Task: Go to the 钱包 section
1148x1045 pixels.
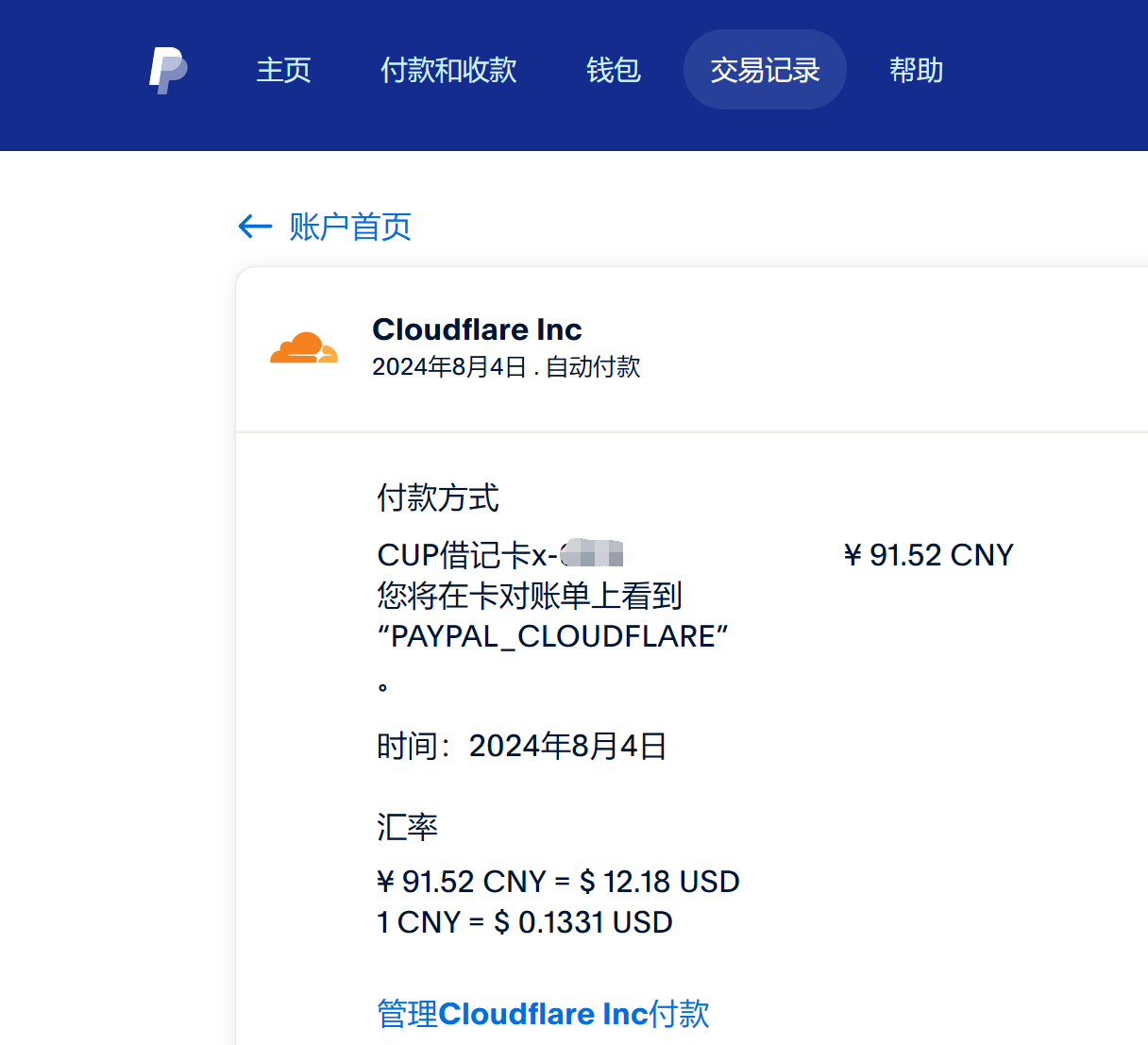Action: (613, 71)
